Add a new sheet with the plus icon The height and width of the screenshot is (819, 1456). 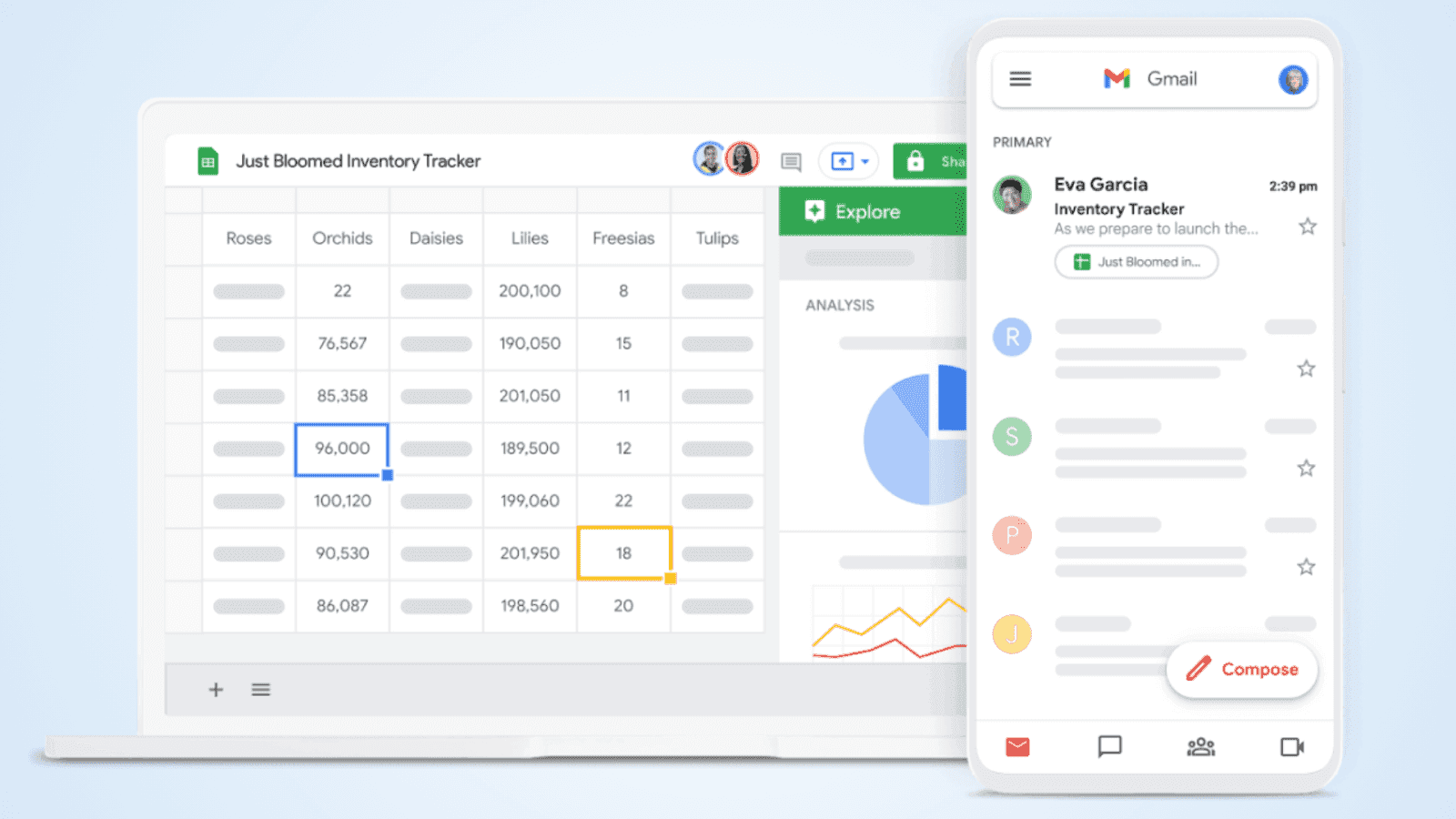click(x=216, y=689)
